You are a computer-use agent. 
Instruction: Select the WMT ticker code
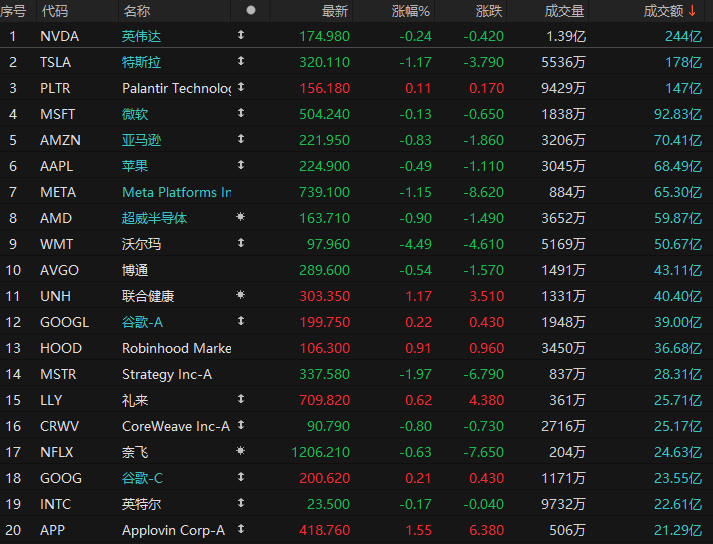click(56, 244)
